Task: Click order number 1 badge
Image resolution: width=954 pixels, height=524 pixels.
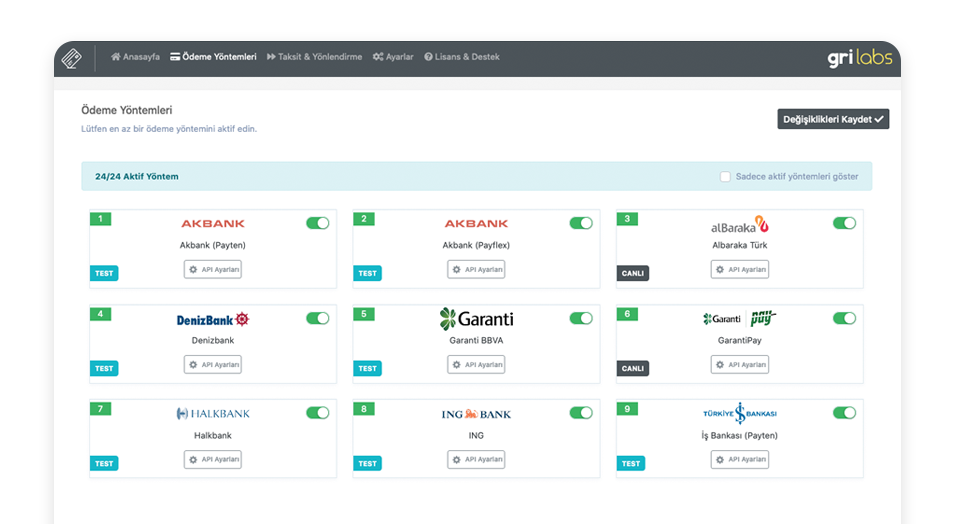Action: [100, 219]
